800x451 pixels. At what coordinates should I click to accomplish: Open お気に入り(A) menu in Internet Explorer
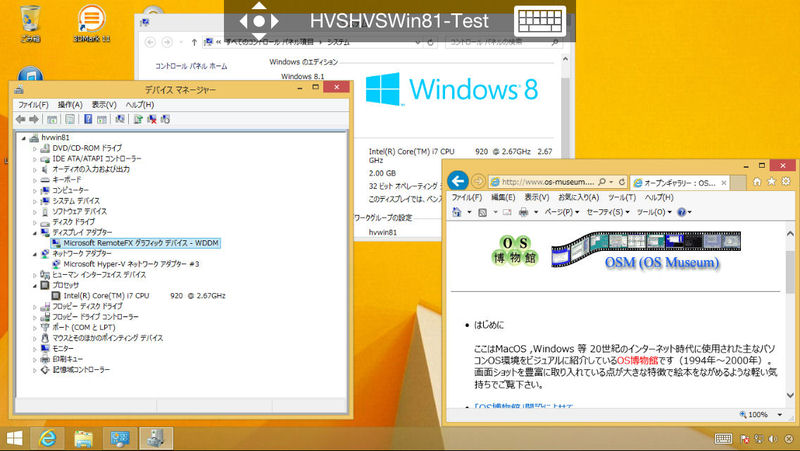tap(579, 197)
